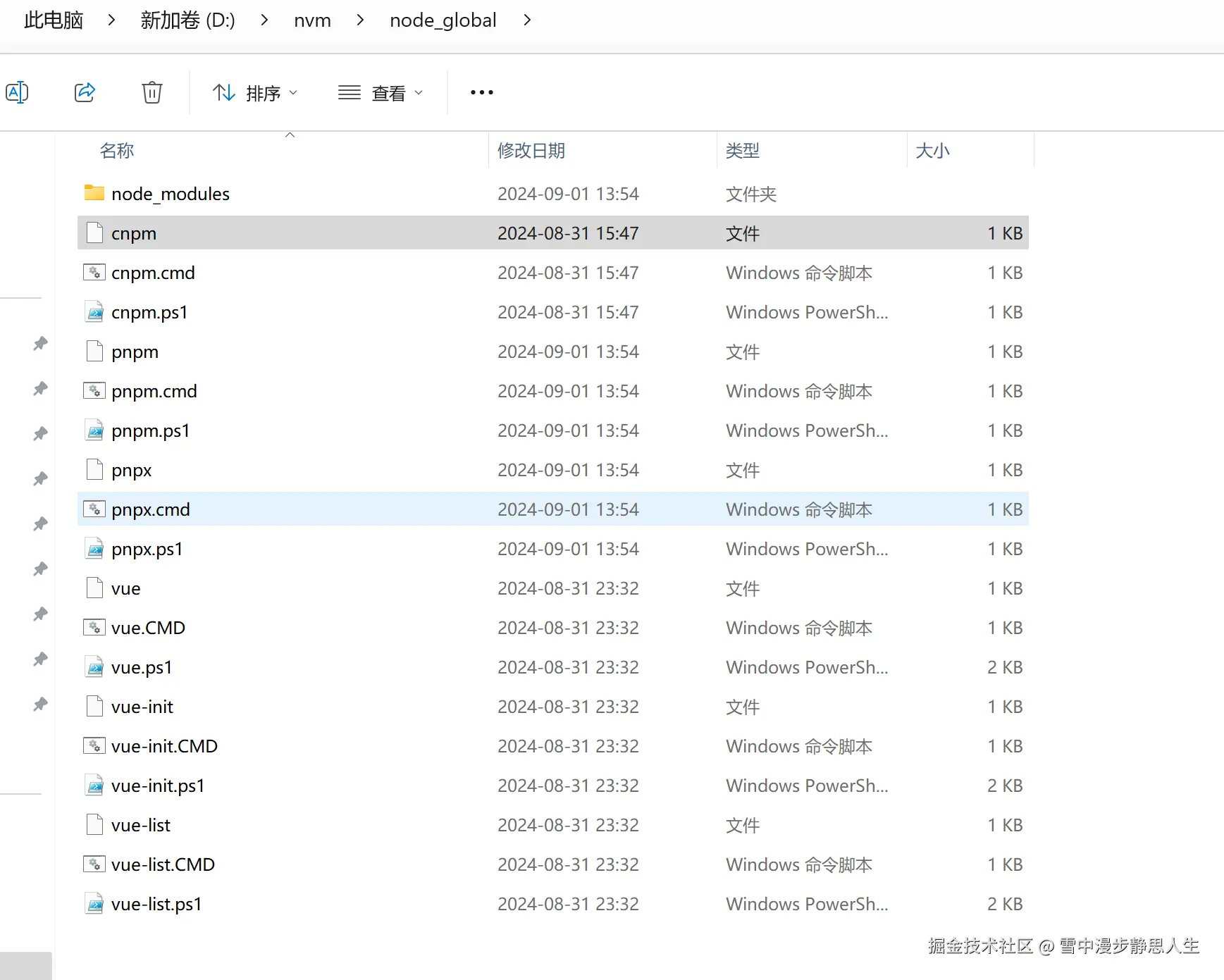Click the date of the cnpm.ps1 row
The width and height of the screenshot is (1224, 980).
[x=568, y=312]
